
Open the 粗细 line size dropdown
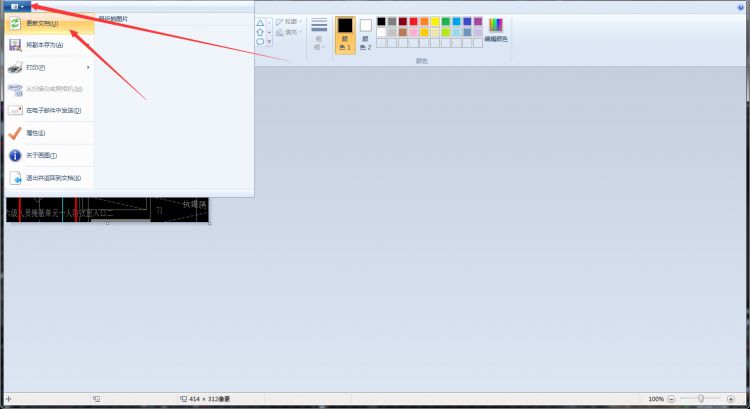point(319,33)
